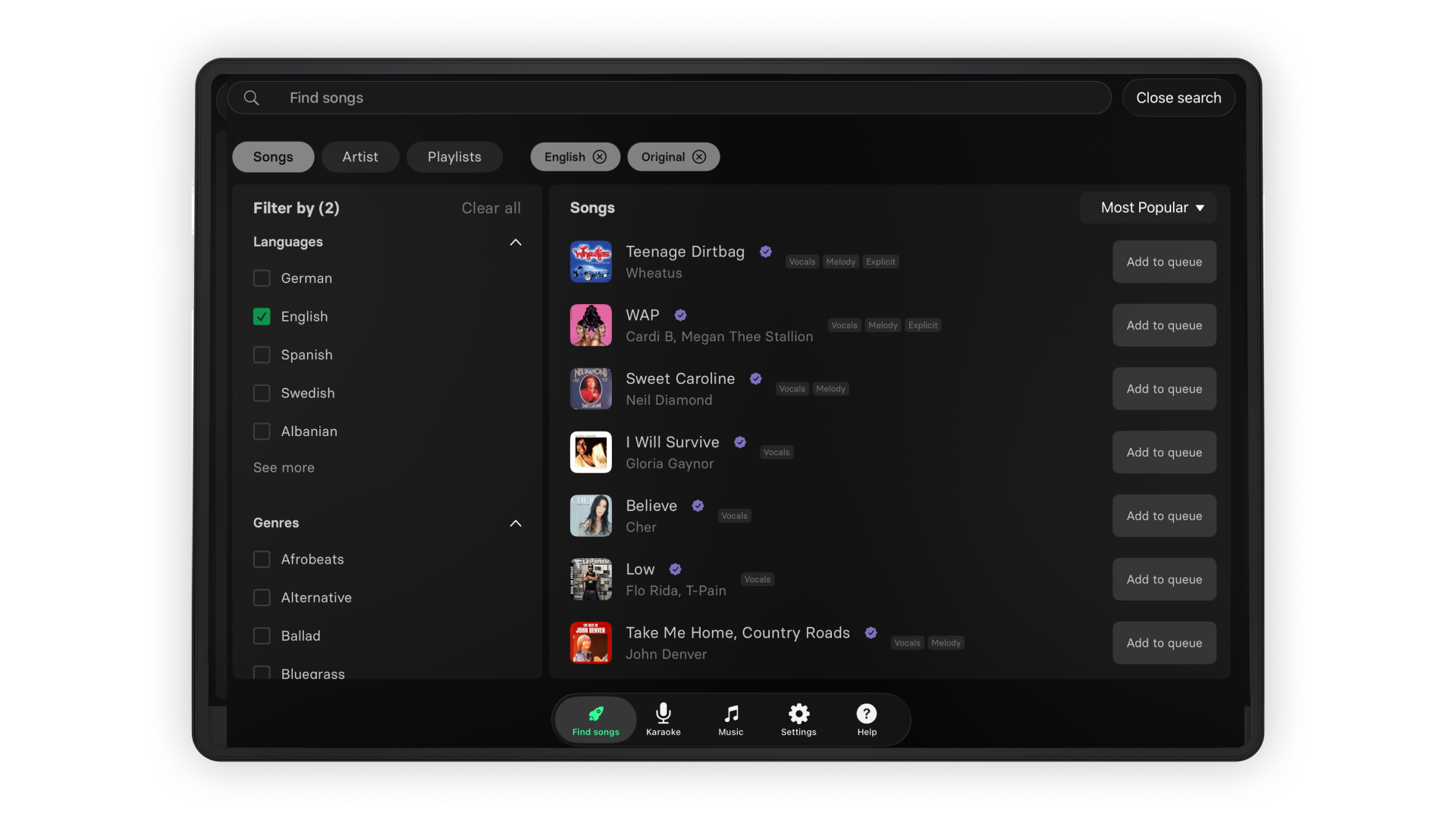
Task: Remove the Original filter chip
Action: click(699, 157)
